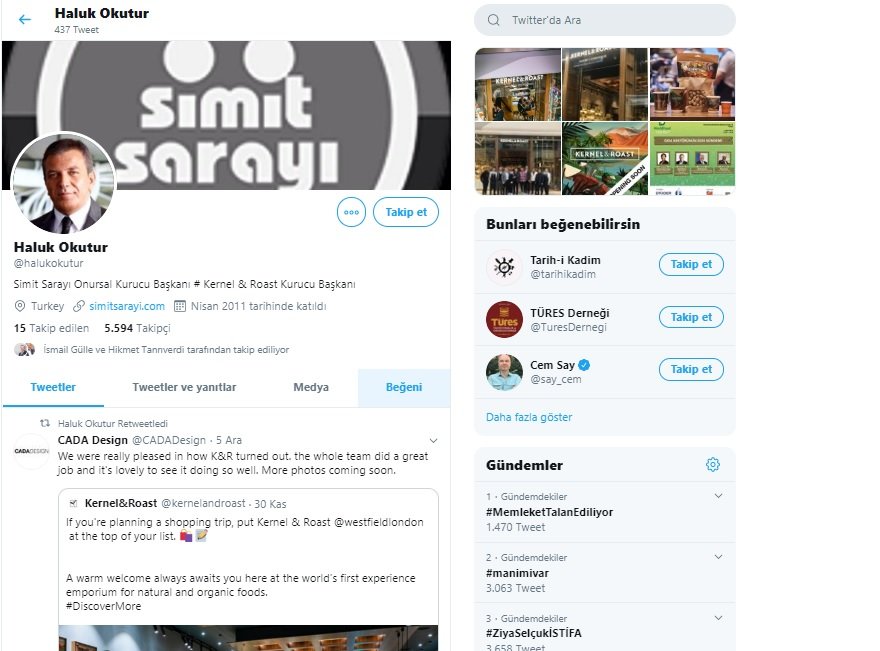This screenshot has width=880, height=651.
Task: Go back using the left arrow icon
Action: pyautogui.click(x=25, y=20)
